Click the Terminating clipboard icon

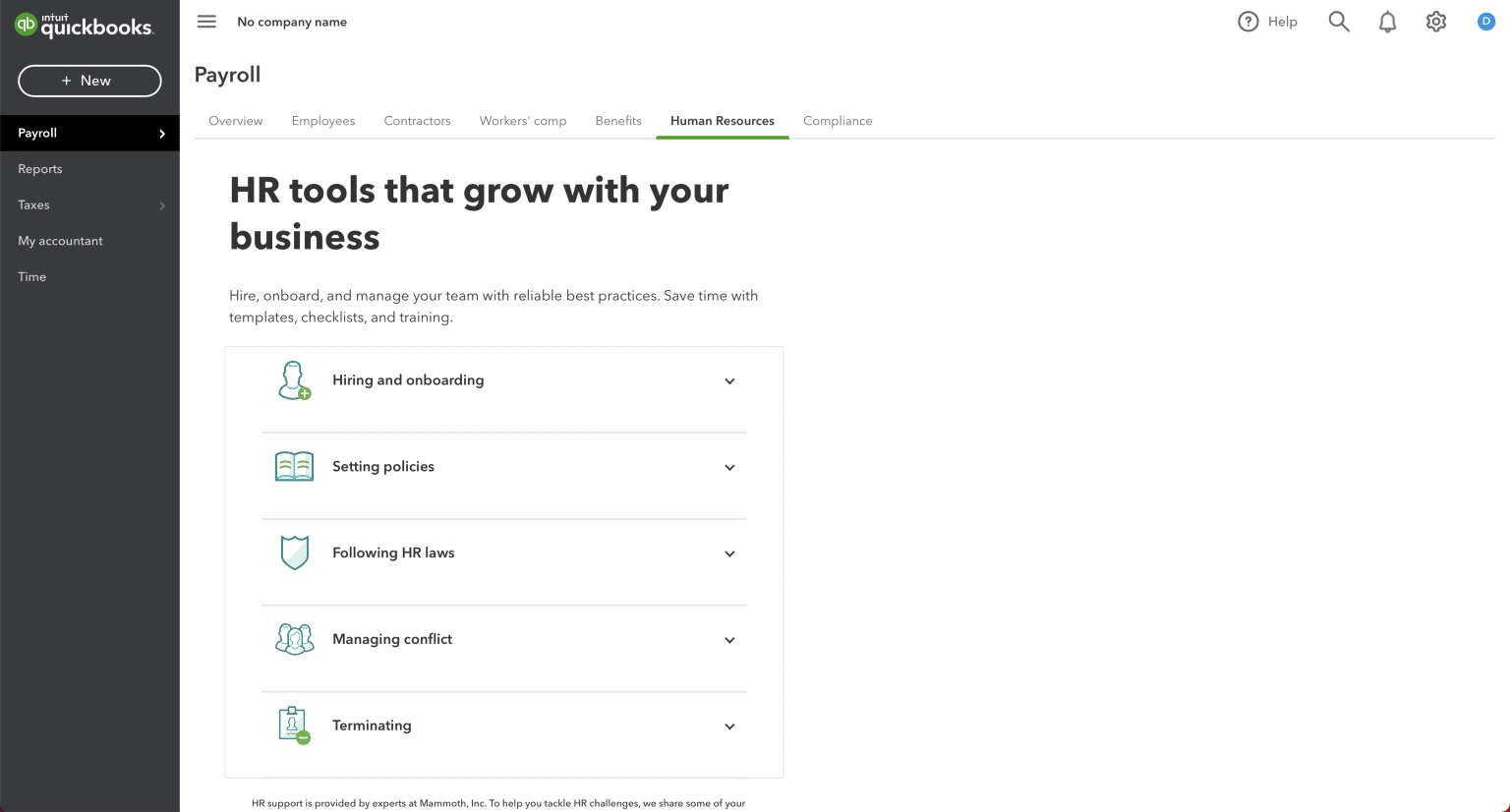[294, 725]
